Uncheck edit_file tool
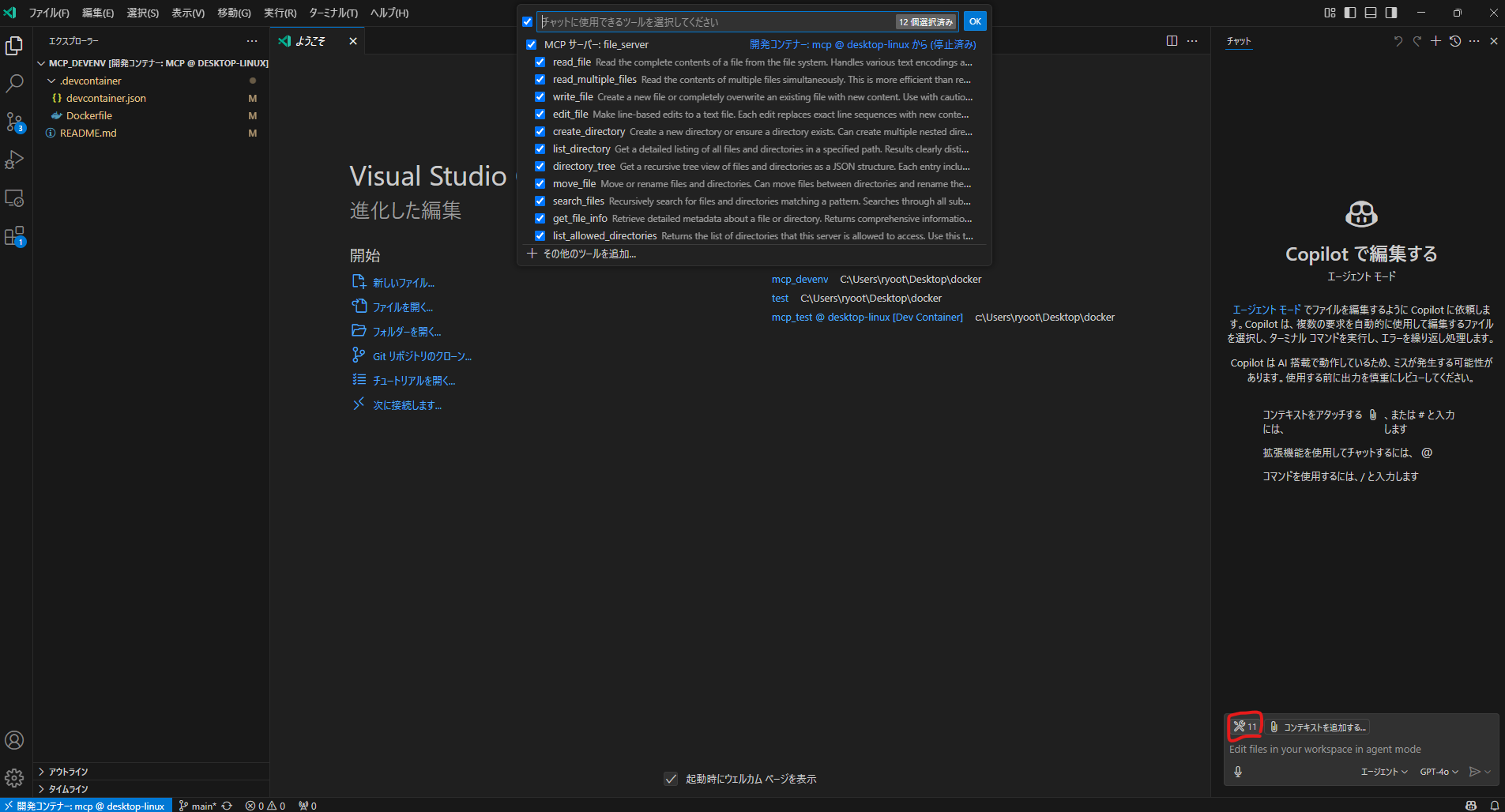Screen dimensions: 1505x812 (540, 115)
